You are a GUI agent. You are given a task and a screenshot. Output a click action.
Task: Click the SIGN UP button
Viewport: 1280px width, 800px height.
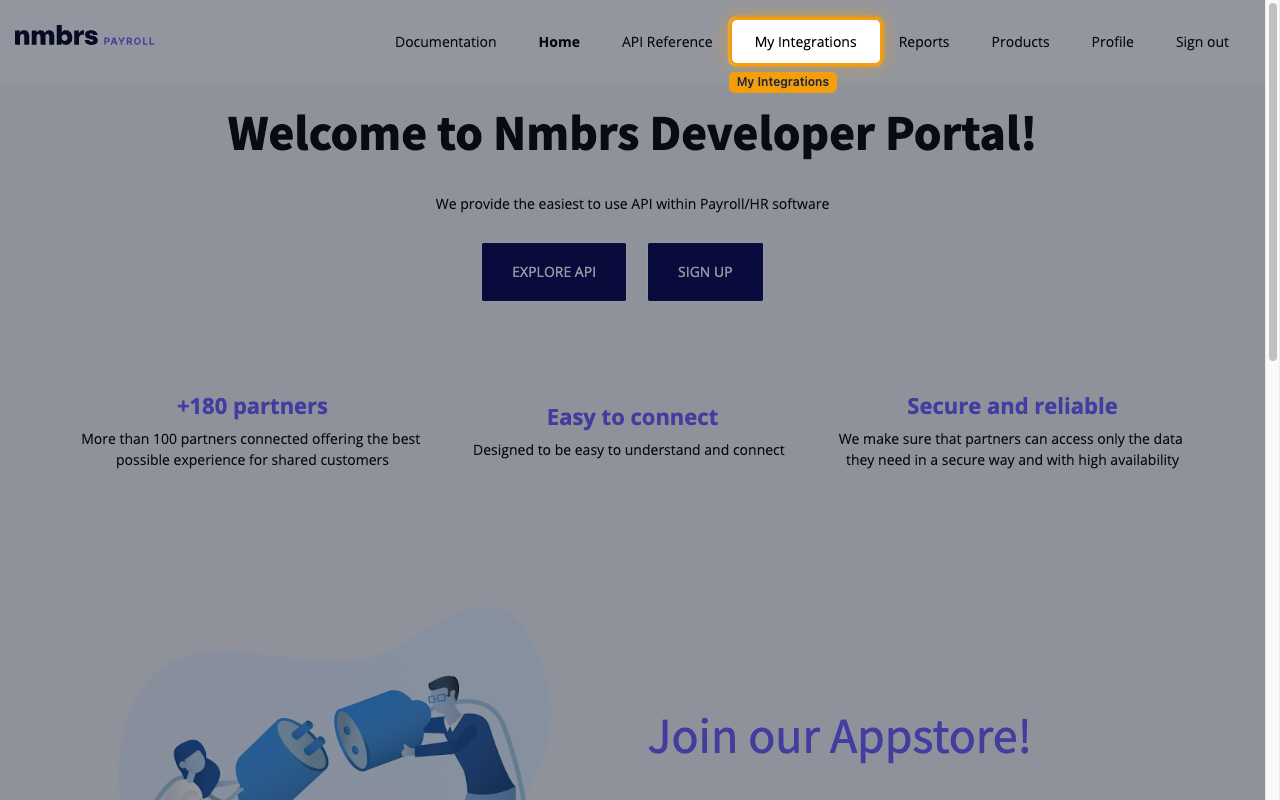tap(705, 272)
